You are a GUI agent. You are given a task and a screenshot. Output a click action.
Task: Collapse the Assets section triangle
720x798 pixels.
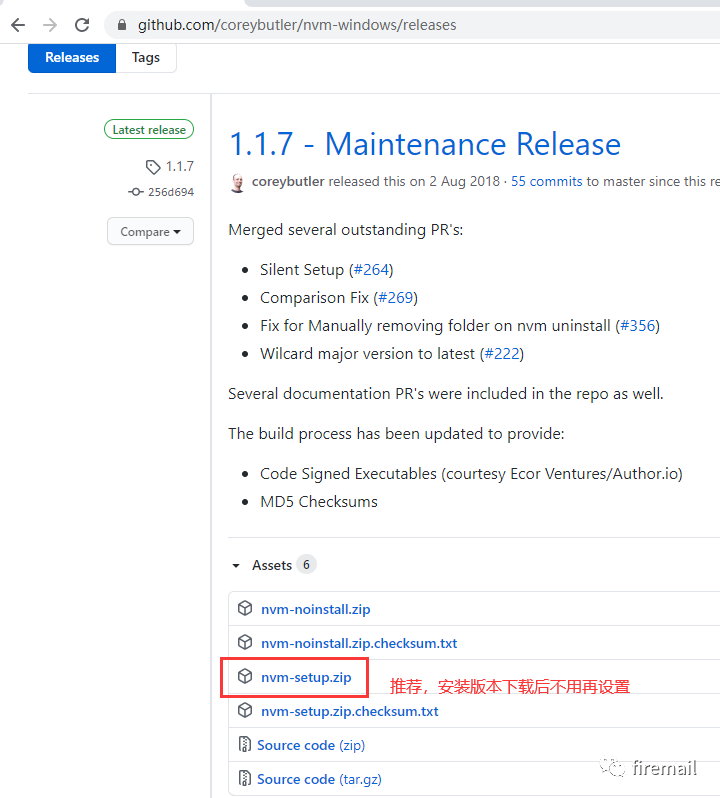pos(236,565)
